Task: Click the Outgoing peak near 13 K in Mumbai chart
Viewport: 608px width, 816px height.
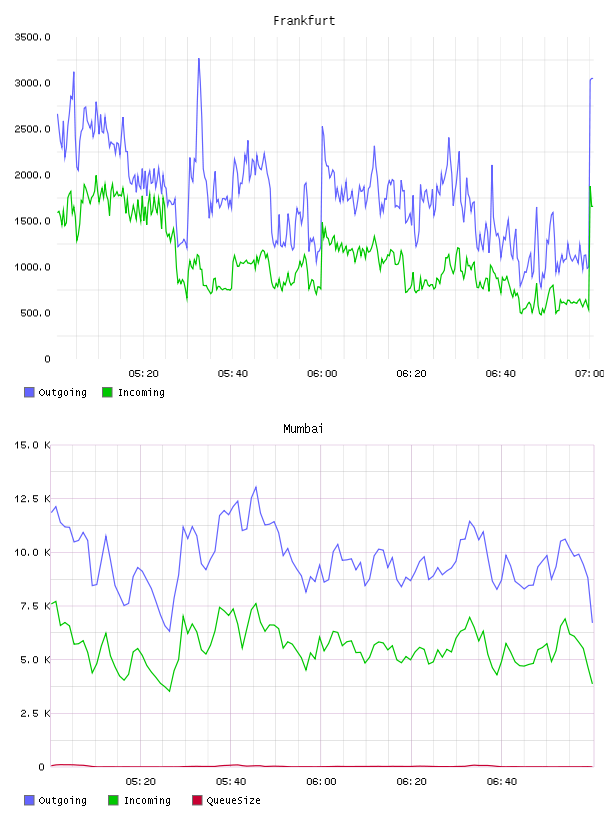Action: [256, 488]
